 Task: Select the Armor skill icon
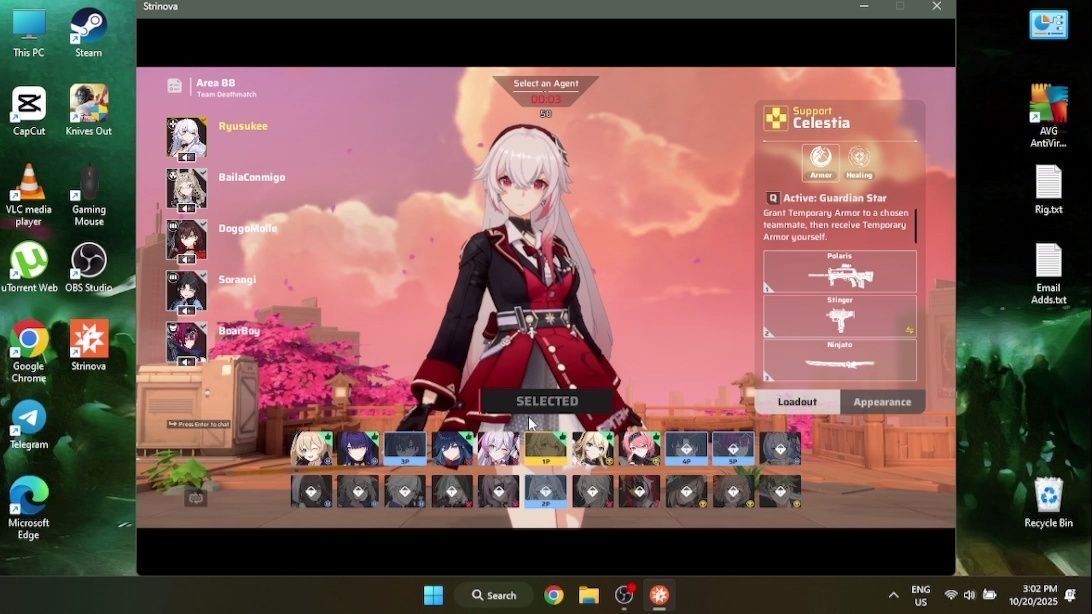coord(821,158)
